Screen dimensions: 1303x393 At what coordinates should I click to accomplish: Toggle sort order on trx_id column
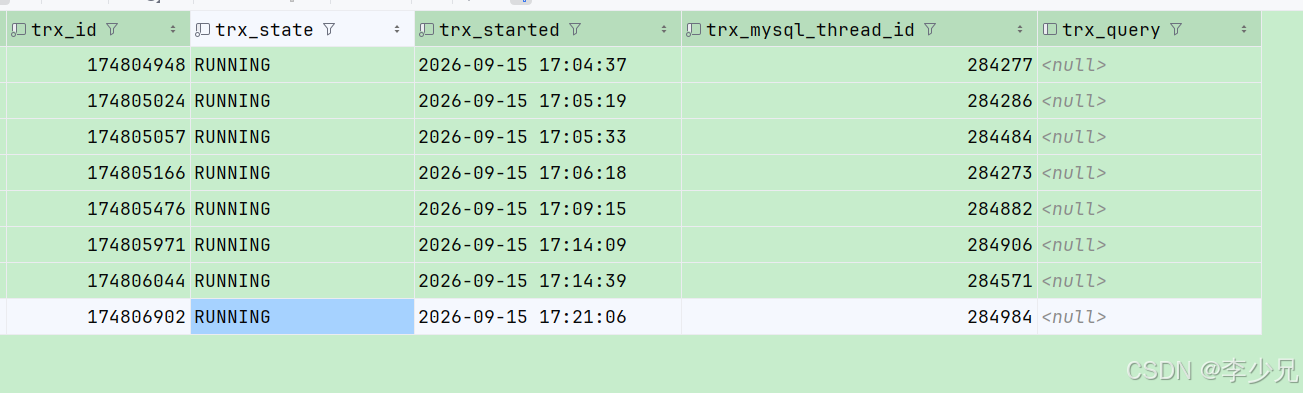pos(174,30)
